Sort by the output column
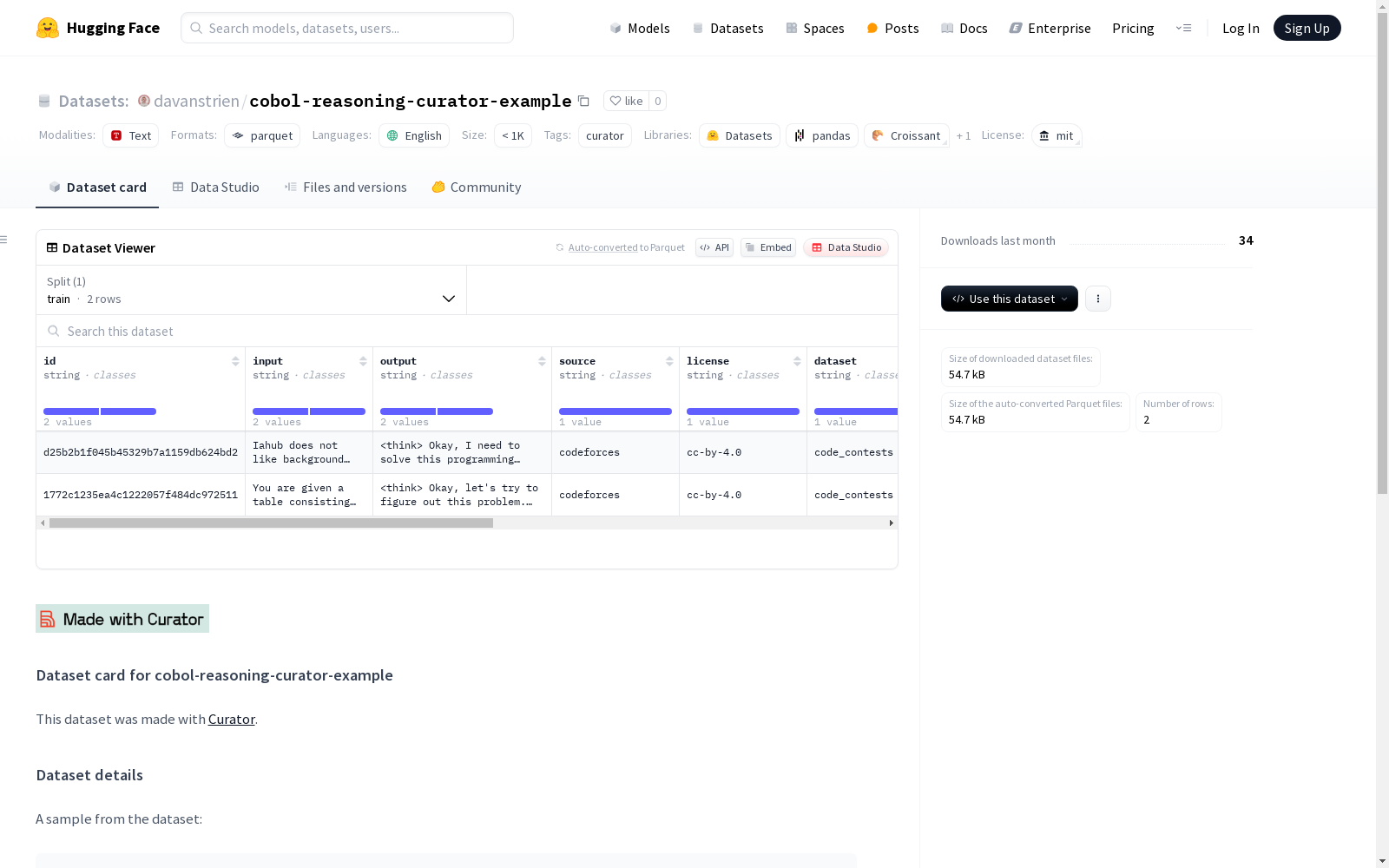The image size is (1389, 868). (542, 361)
